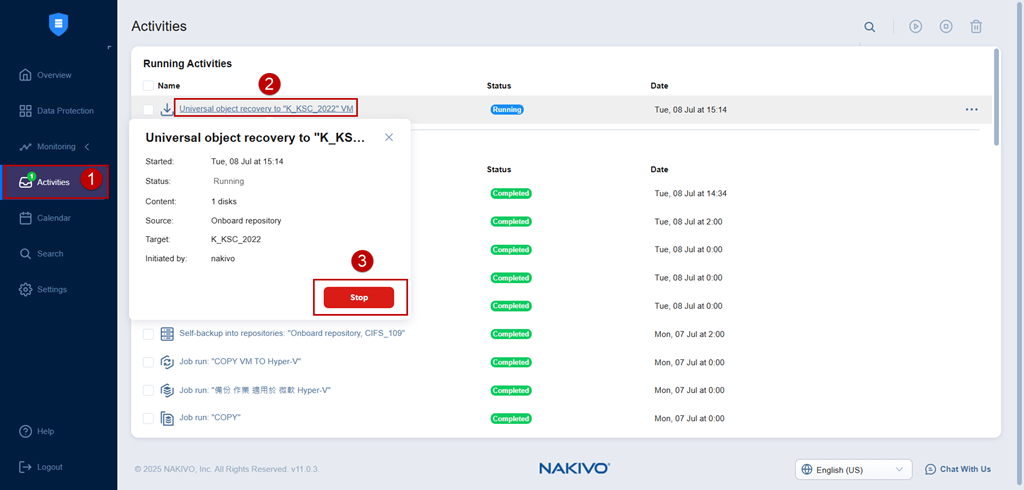Click the activities list vertical scrollbar

[996, 97]
